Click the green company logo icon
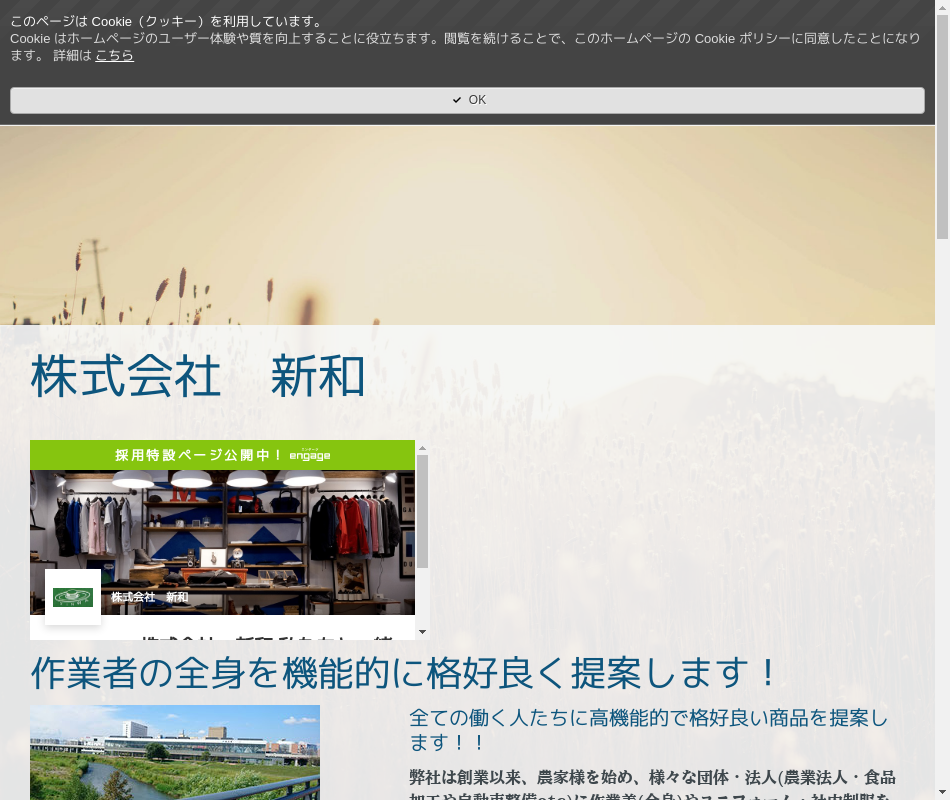 [x=73, y=597]
